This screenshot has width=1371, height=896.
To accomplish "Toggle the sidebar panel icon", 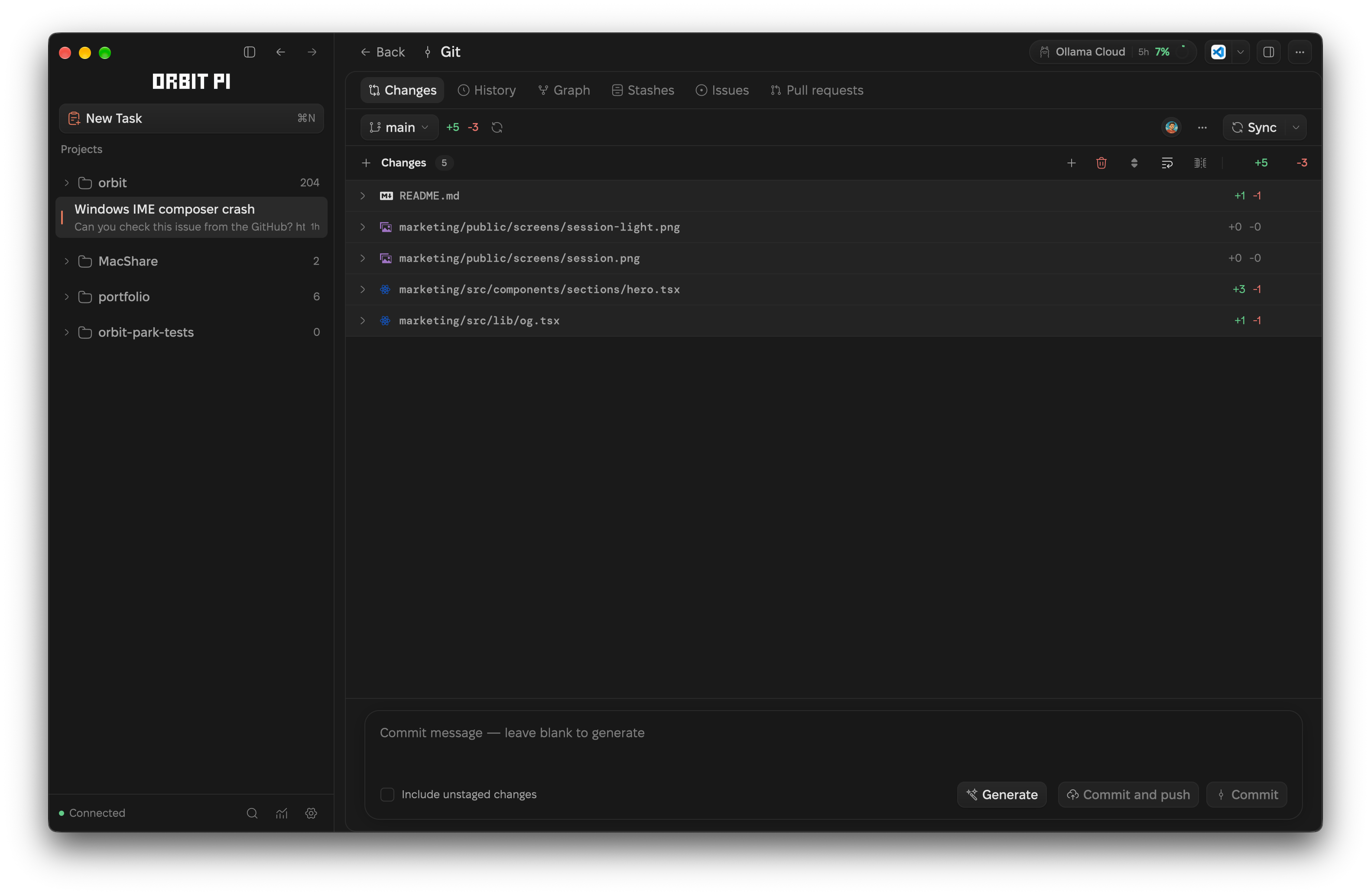I will 250,52.
